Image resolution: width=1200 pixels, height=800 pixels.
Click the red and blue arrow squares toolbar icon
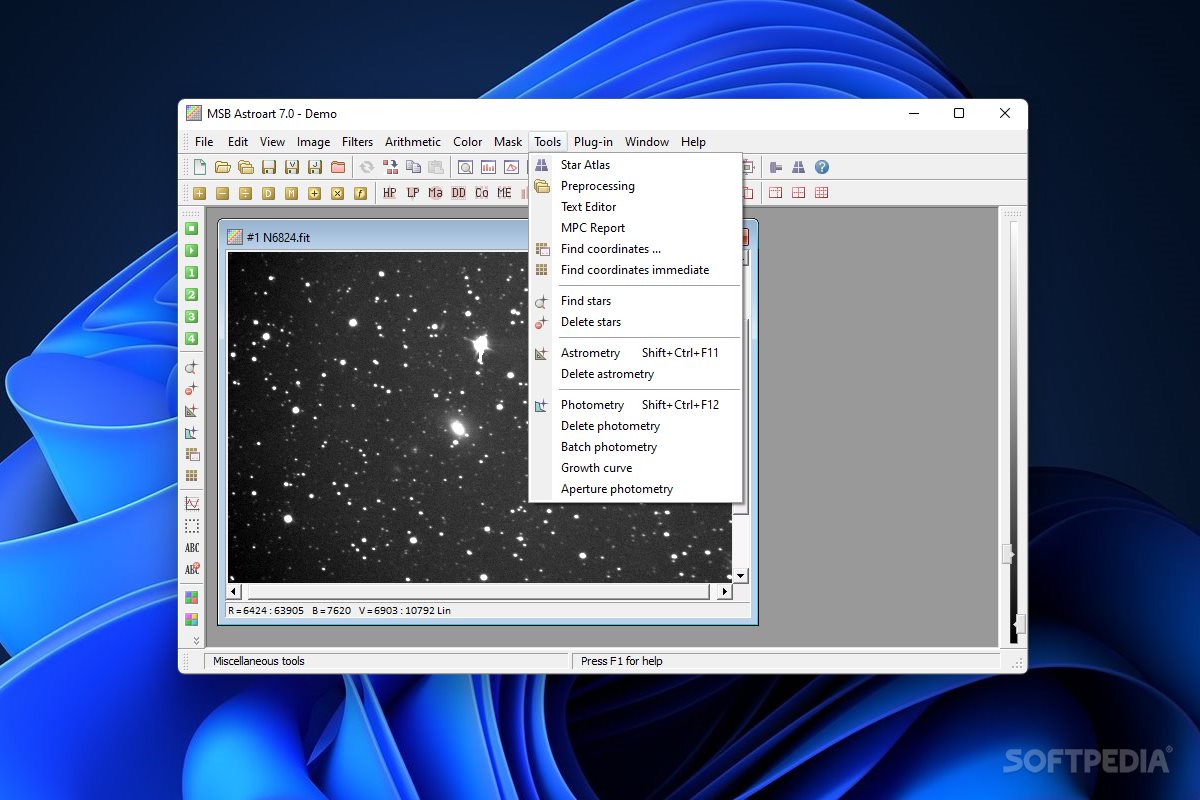(x=391, y=167)
